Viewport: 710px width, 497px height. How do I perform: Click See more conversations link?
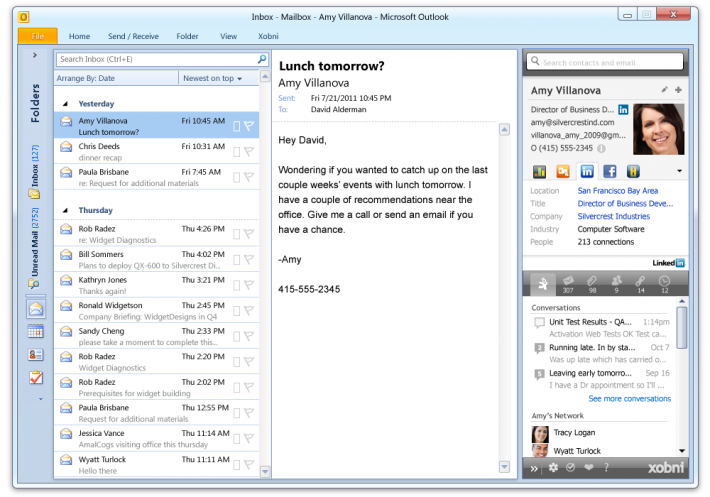pyautogui.click(x=629, y=399)
